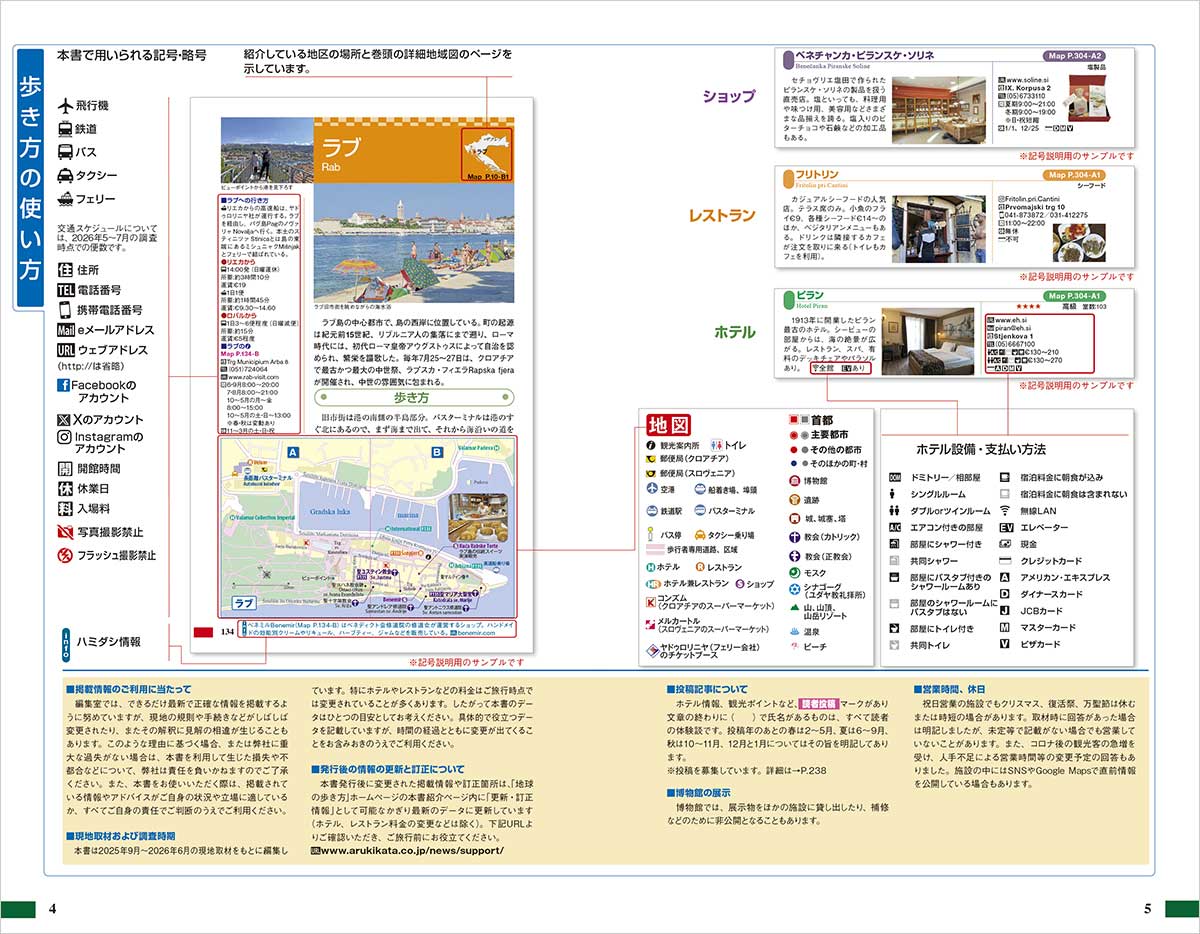This screenshot has width=1200, height=934.
Task: Click the Instagram account icon
Action: pos(64,437)
